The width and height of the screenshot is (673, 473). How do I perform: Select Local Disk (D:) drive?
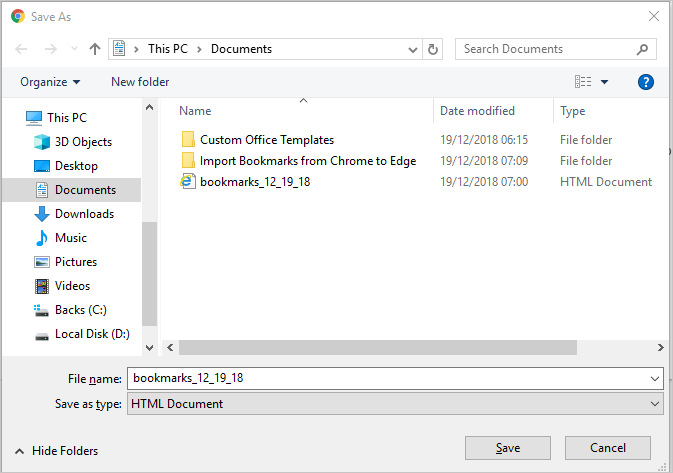click(x=92, y=334)
